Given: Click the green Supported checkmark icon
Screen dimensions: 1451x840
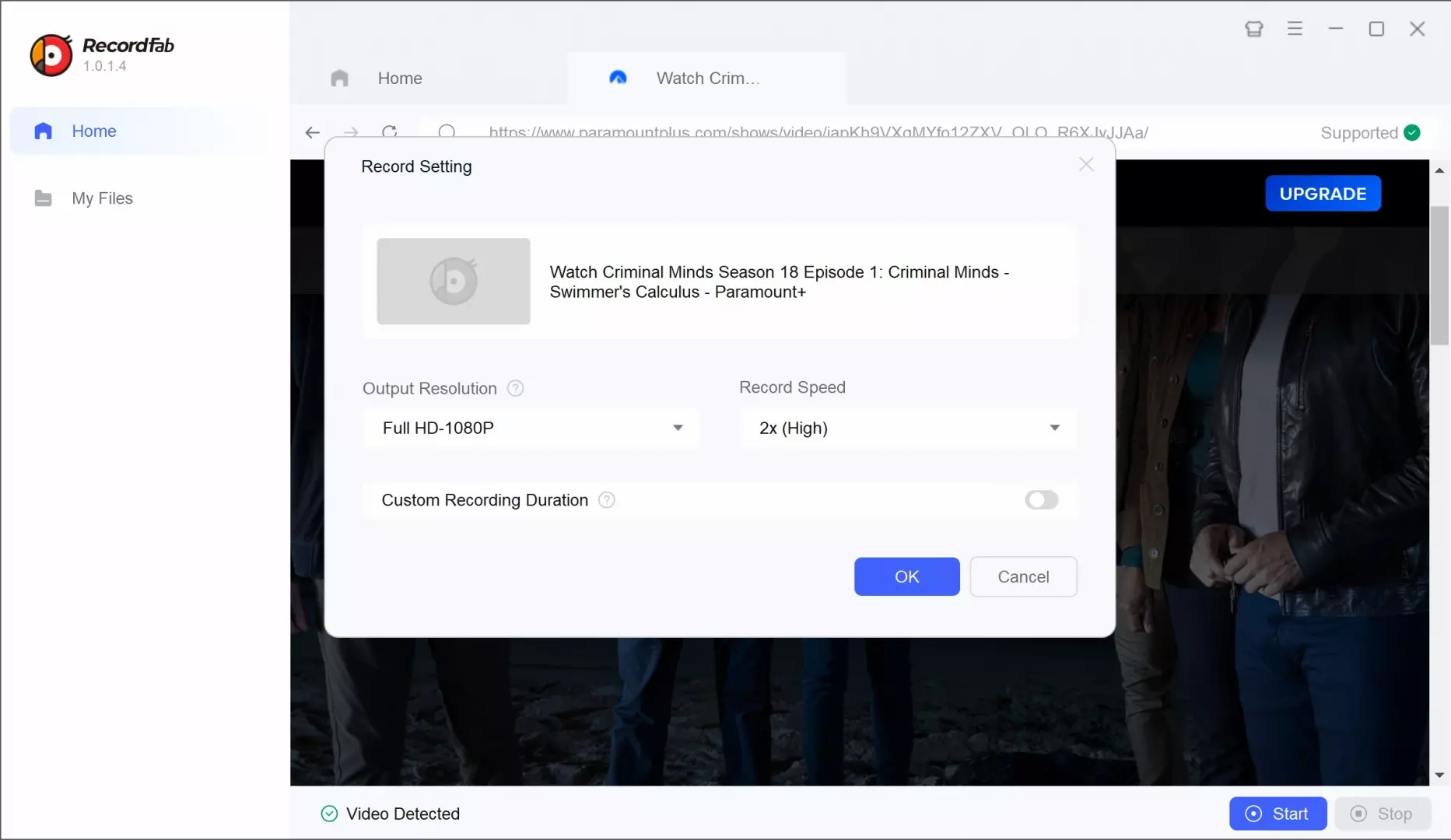Looking at the screenshot, I should [1412, 133].
